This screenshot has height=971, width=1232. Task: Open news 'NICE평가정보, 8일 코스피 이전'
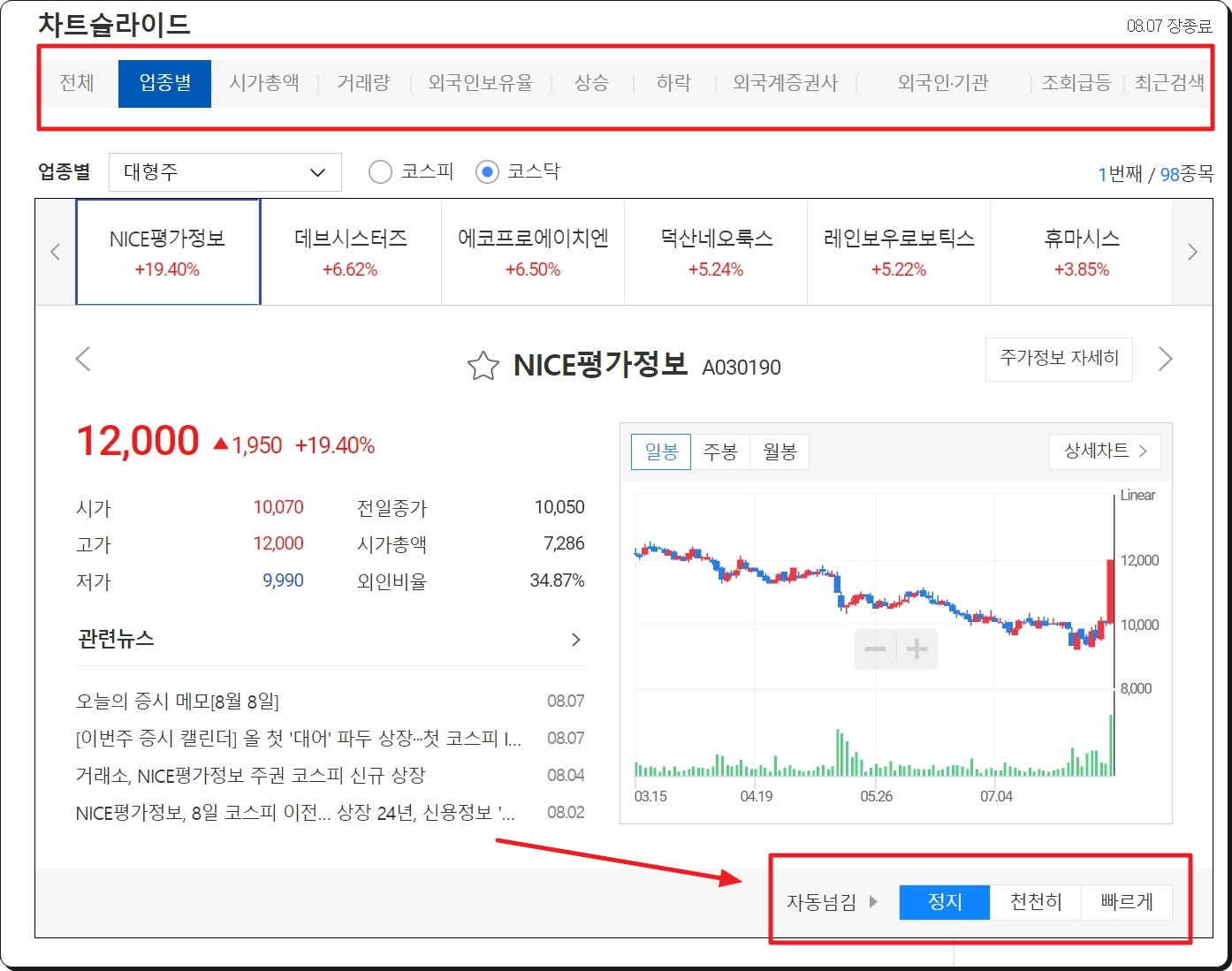295,813
